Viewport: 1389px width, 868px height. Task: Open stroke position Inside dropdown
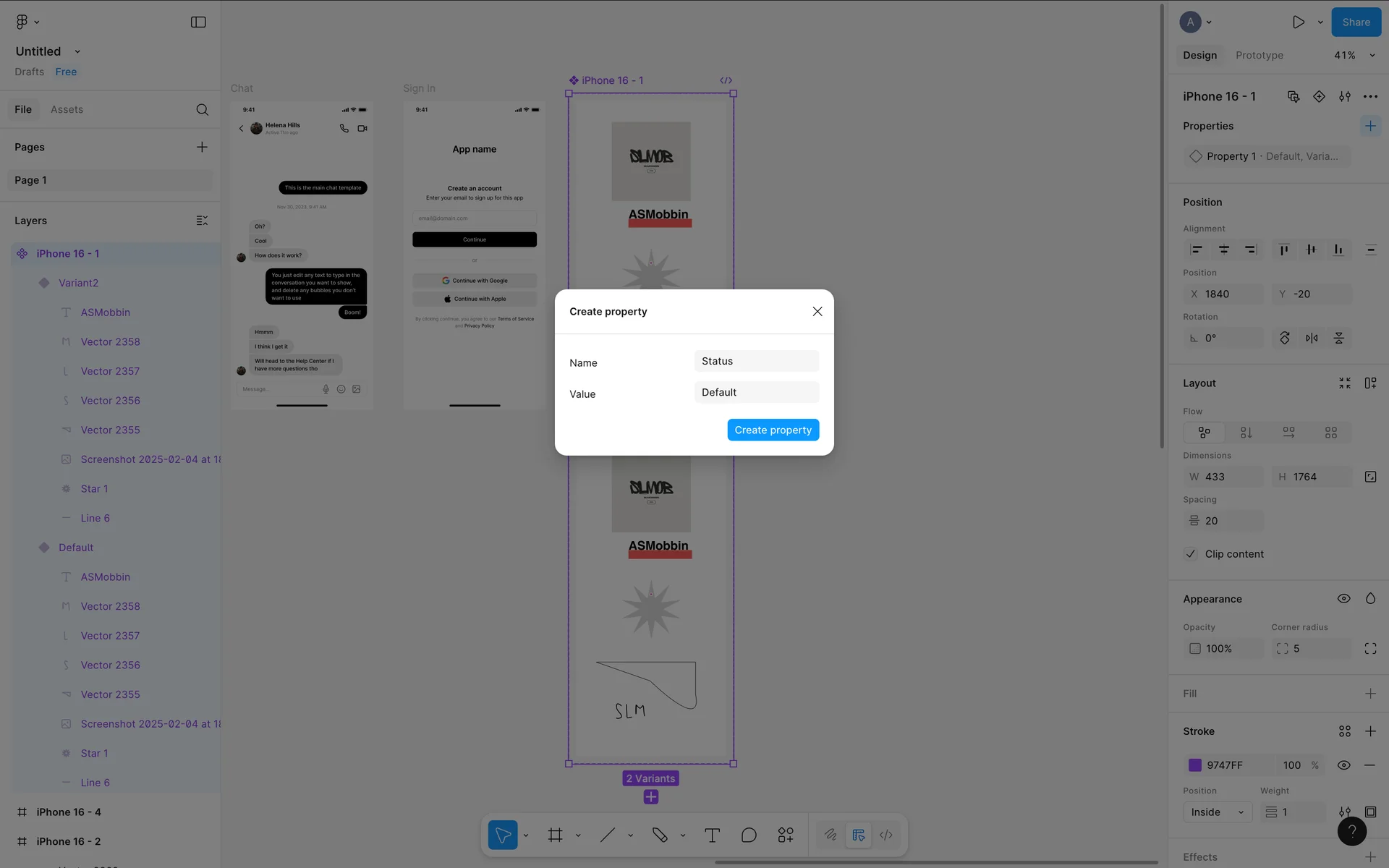pos(1217,812)
